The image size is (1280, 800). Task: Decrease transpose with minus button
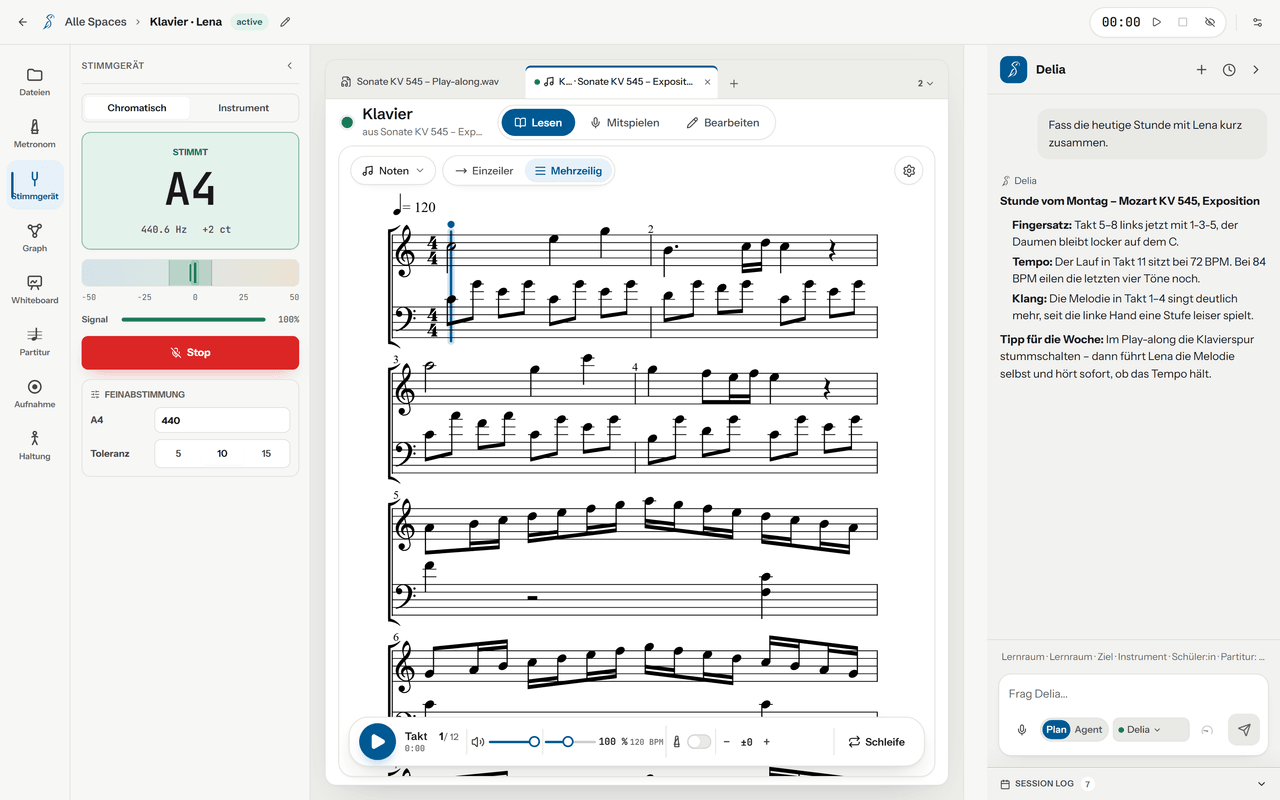(x=726, y=742)
